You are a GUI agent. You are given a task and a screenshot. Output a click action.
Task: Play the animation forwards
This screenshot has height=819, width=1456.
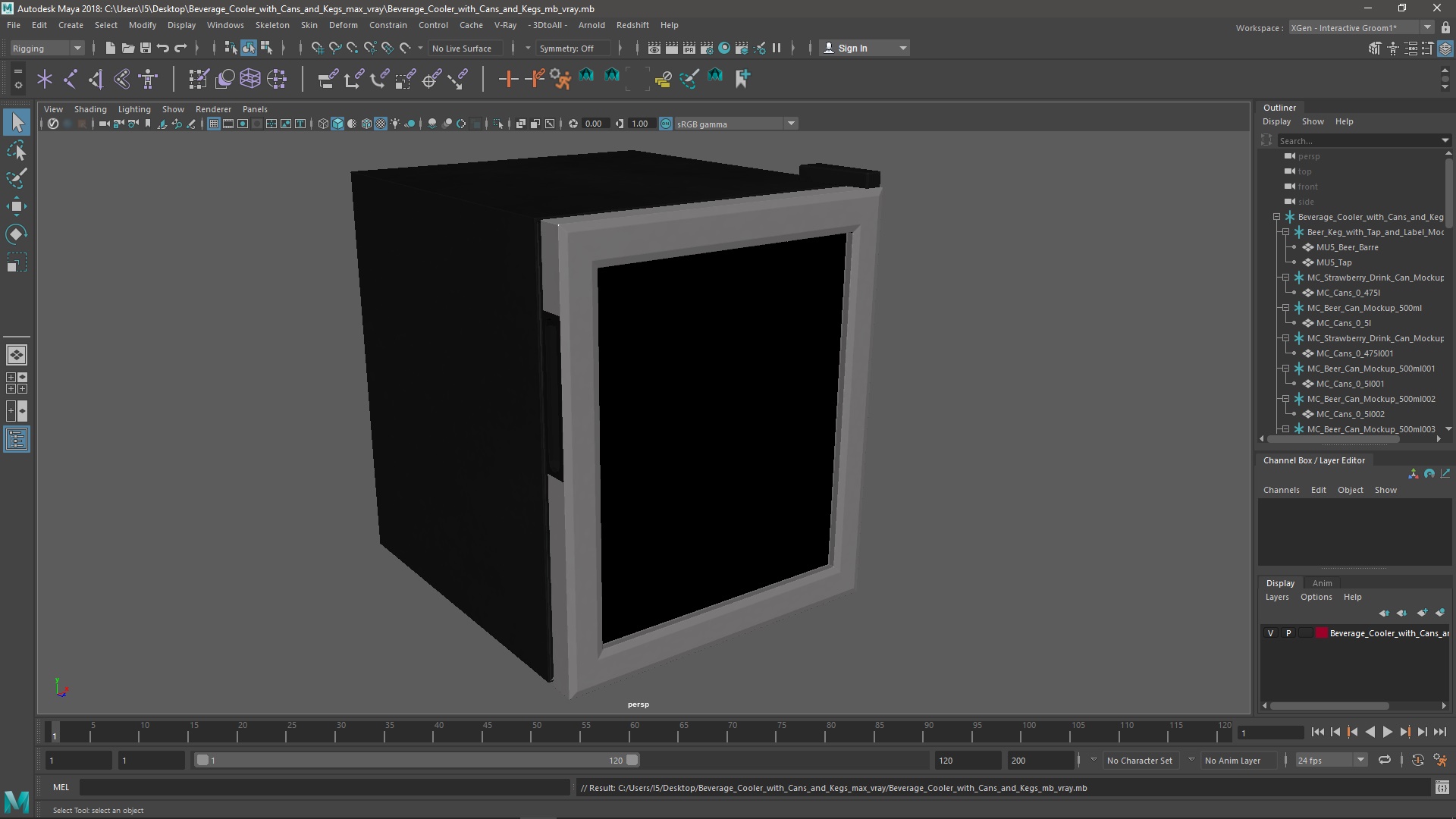1387,732
